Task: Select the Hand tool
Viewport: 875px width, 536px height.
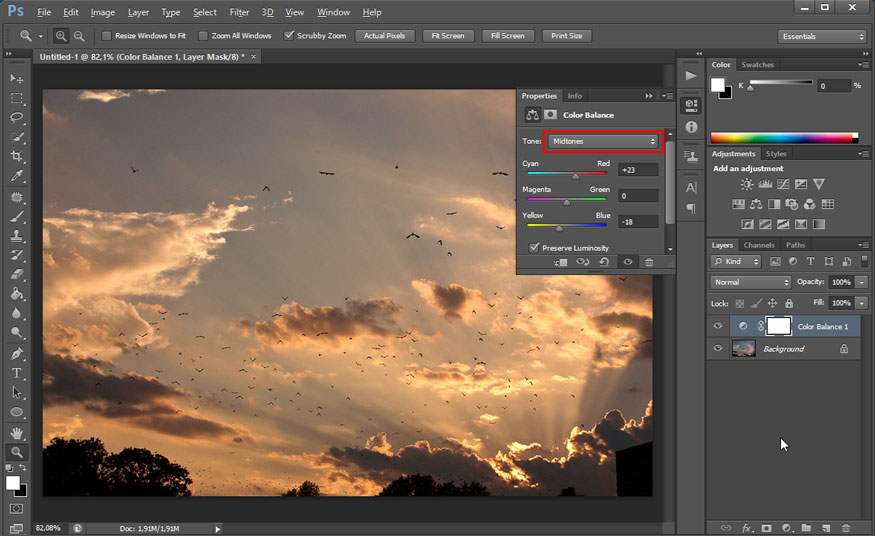Action: coord(17,433)
